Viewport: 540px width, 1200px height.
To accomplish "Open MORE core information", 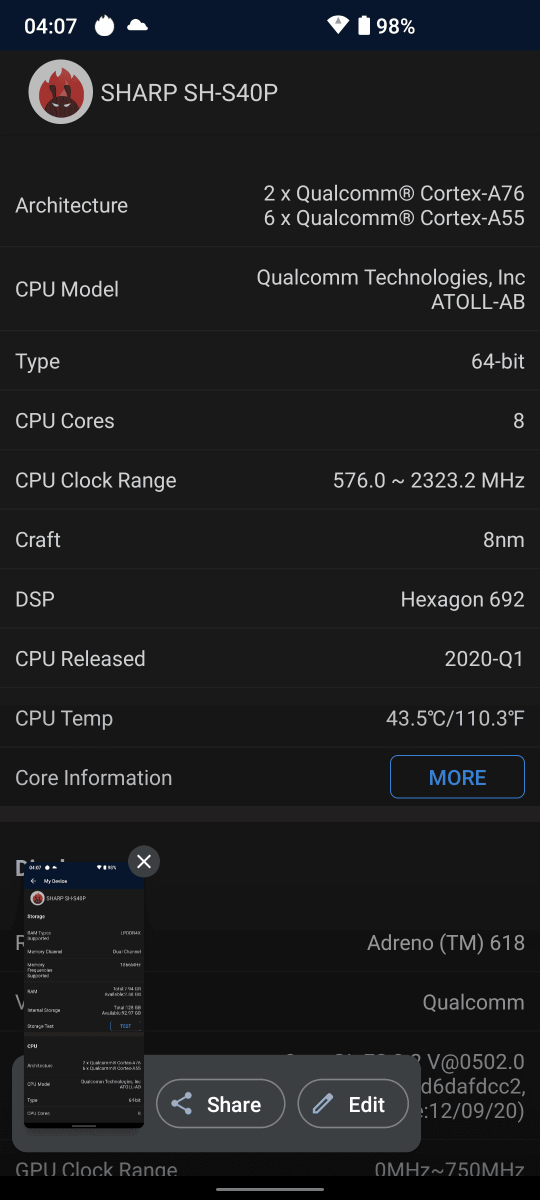I will point(457,777).
